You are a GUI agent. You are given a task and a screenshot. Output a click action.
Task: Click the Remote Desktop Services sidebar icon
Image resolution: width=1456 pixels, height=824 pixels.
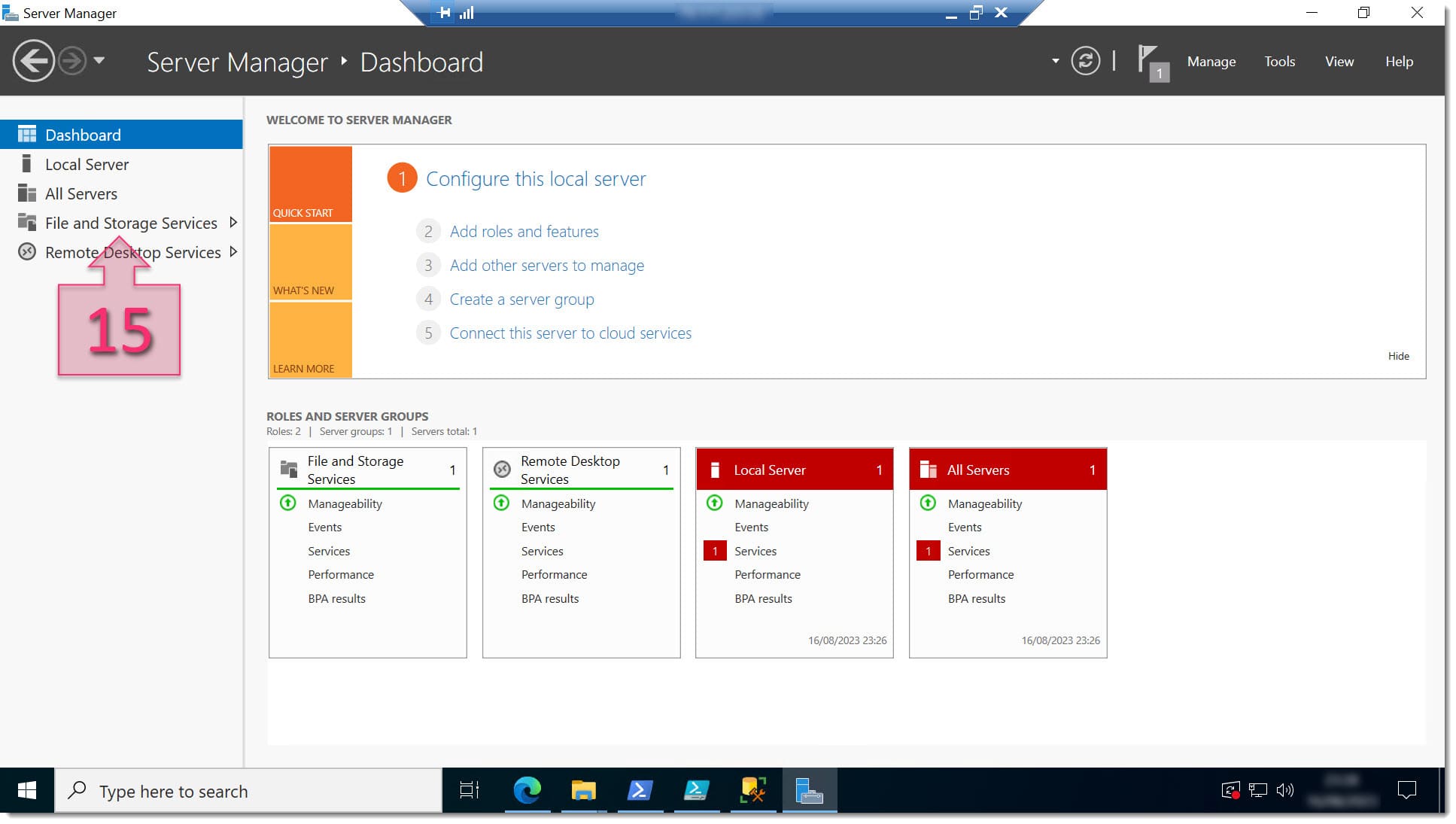click(27, 252)
